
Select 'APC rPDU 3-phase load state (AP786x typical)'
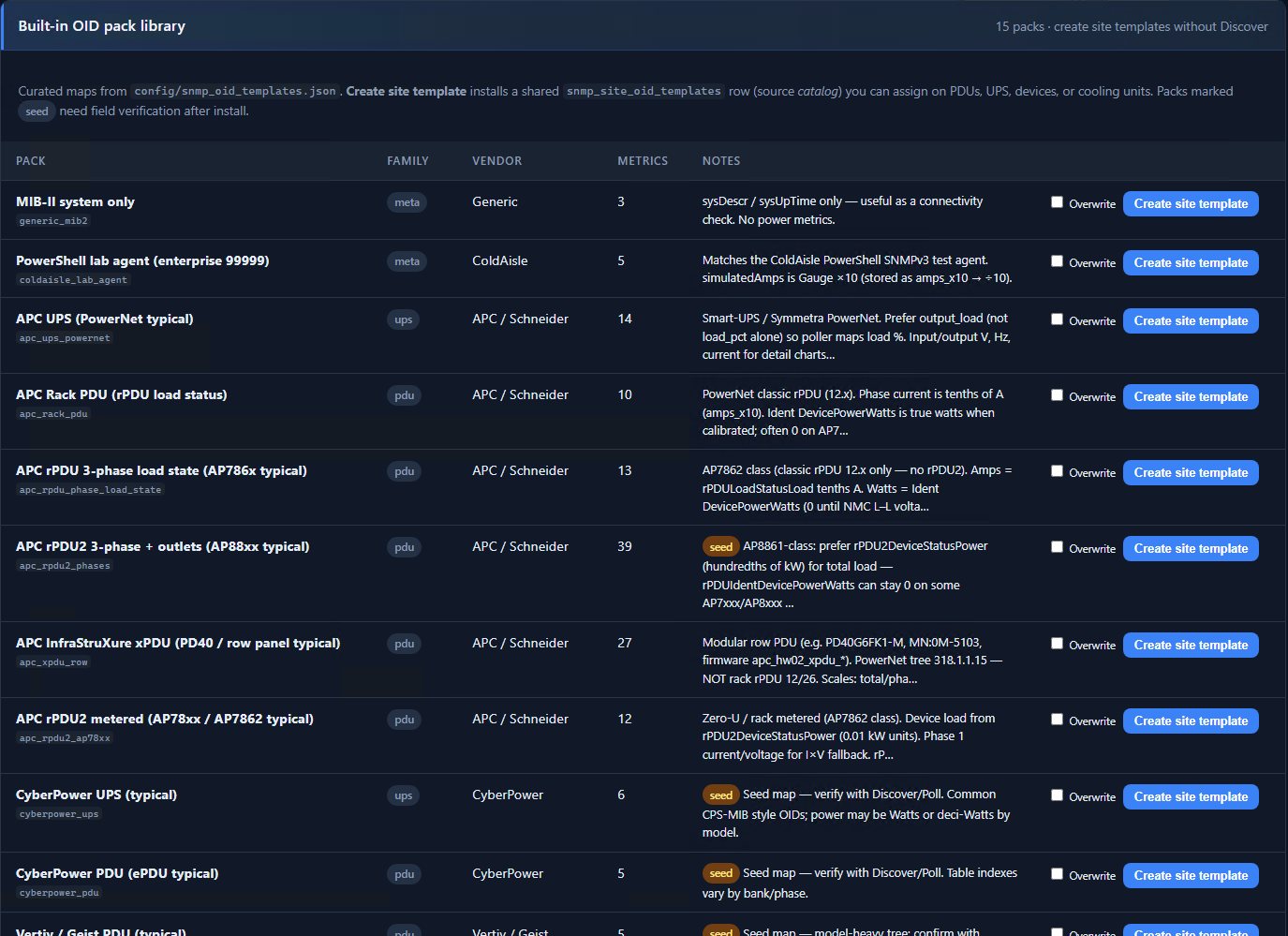[x=161, y=470]
